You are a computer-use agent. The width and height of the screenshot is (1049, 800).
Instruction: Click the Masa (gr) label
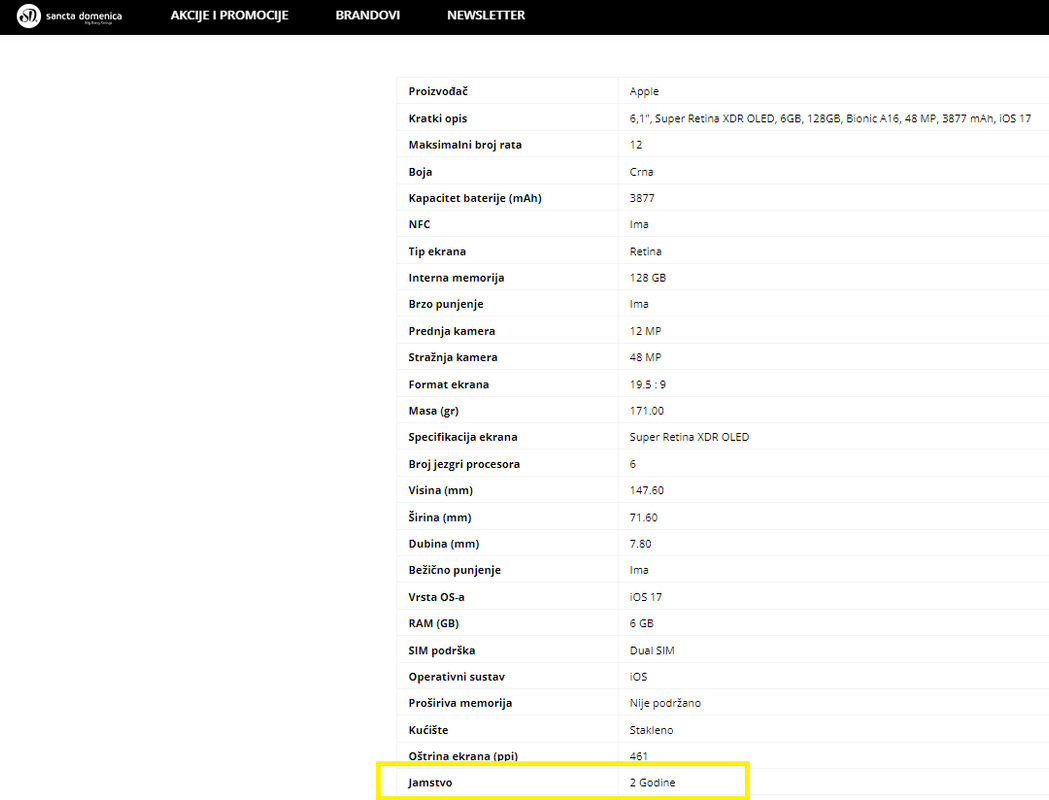[x=434, y=411]
